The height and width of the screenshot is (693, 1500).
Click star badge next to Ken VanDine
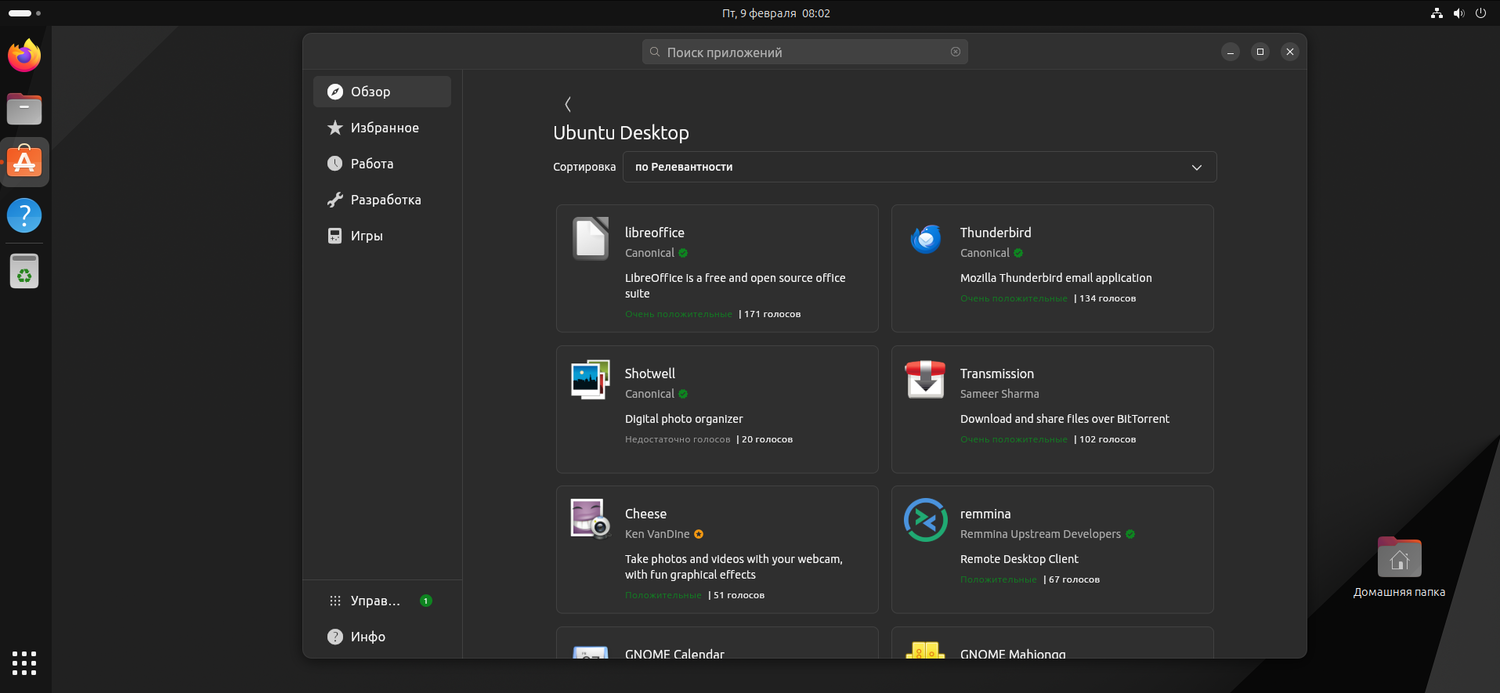(x=699, y=534)
